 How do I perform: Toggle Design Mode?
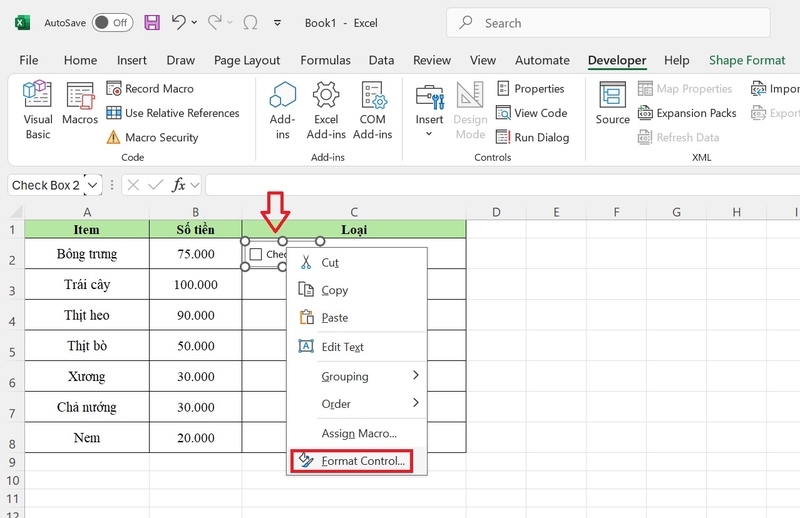pos(470,110)
